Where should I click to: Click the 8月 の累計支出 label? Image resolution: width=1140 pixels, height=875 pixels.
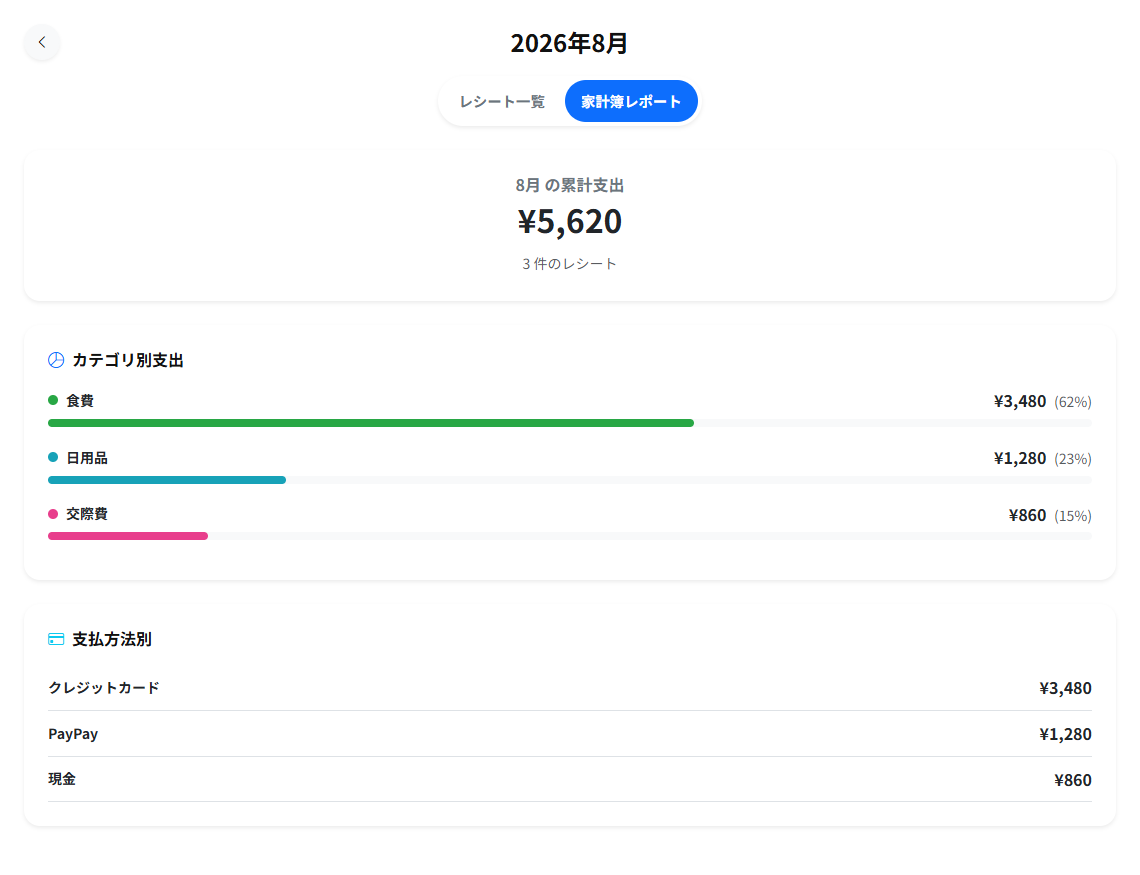(x=569, y=185)
